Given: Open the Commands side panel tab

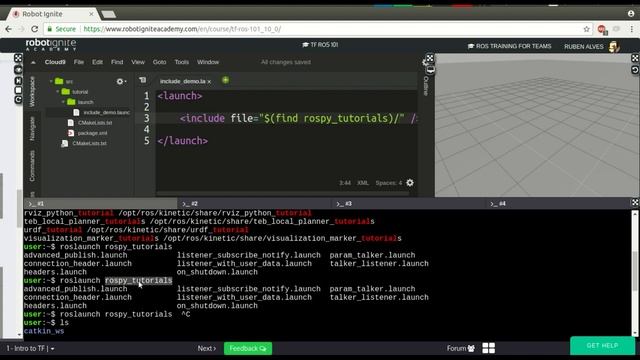Looking at the screenshot, I should pos(32,166).
